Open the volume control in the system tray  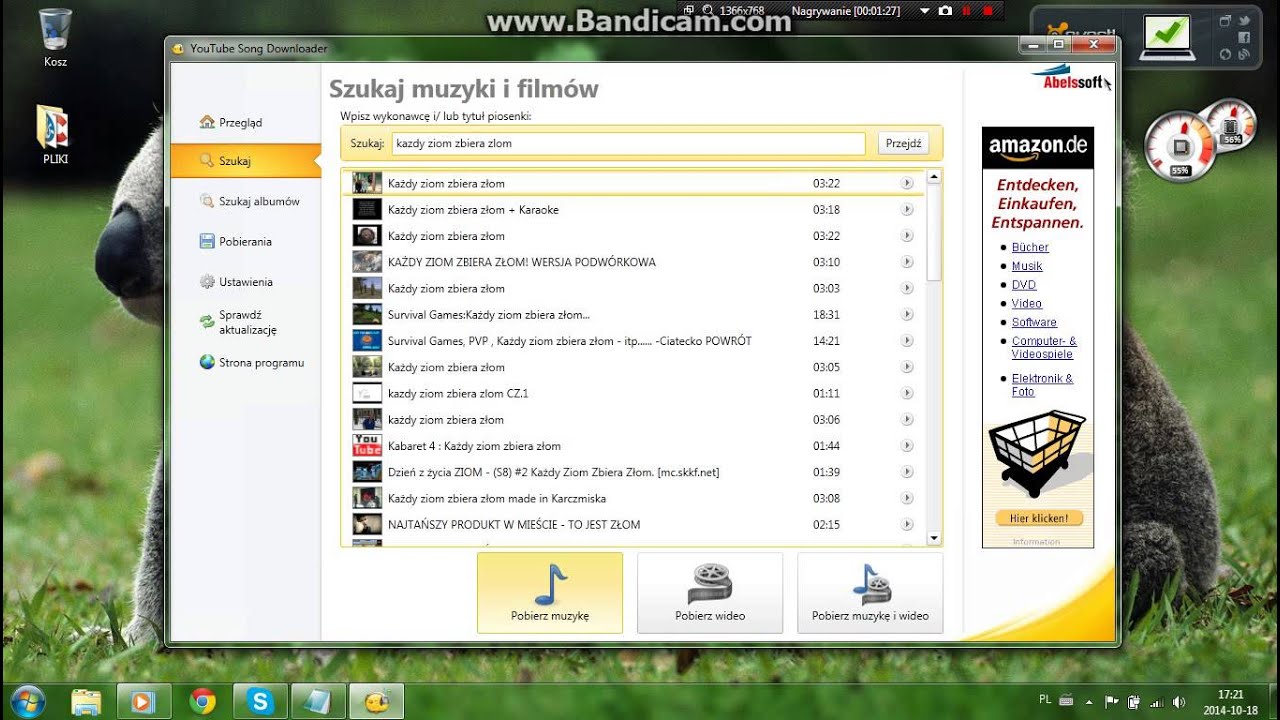(1179, 702)
